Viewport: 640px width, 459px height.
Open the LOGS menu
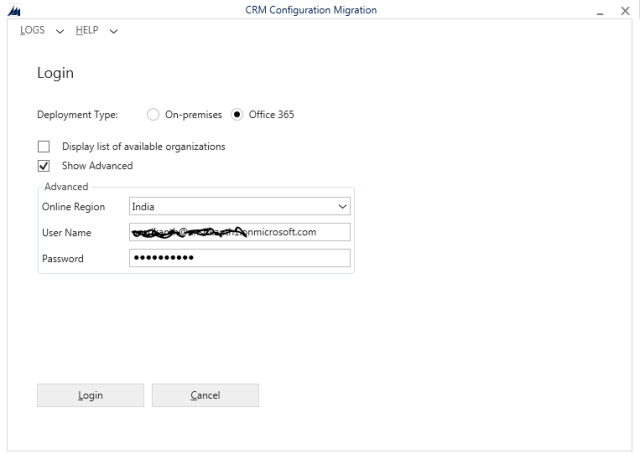point(32,30)
